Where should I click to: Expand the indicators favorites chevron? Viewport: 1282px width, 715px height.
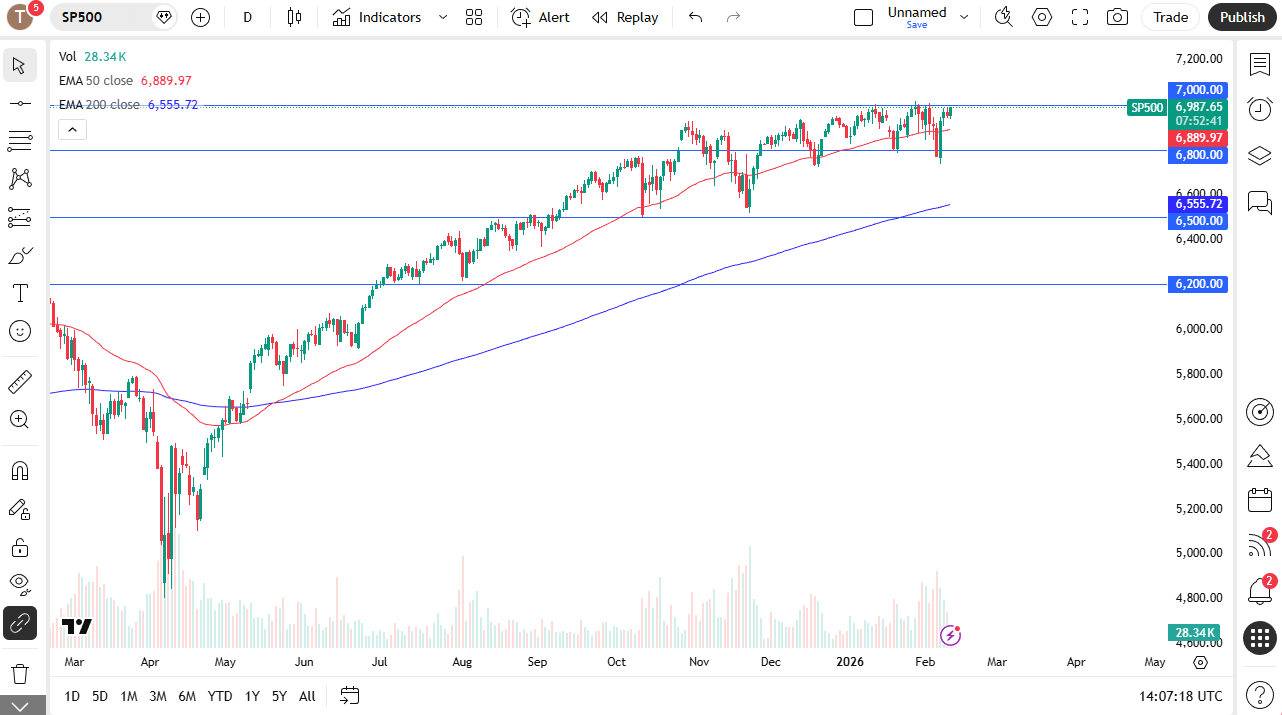(x=441, y=17)
